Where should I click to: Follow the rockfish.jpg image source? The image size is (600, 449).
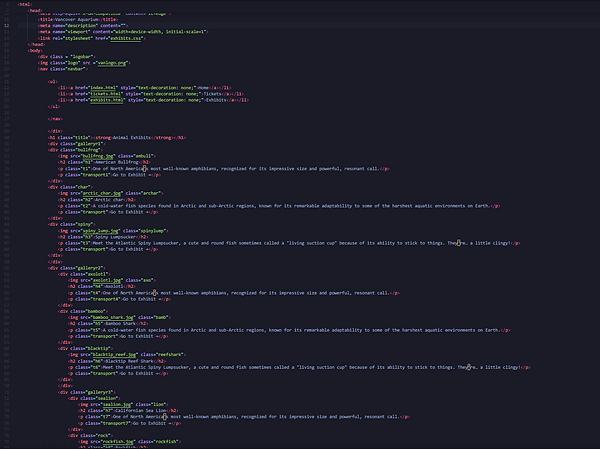tap(118, 441)
